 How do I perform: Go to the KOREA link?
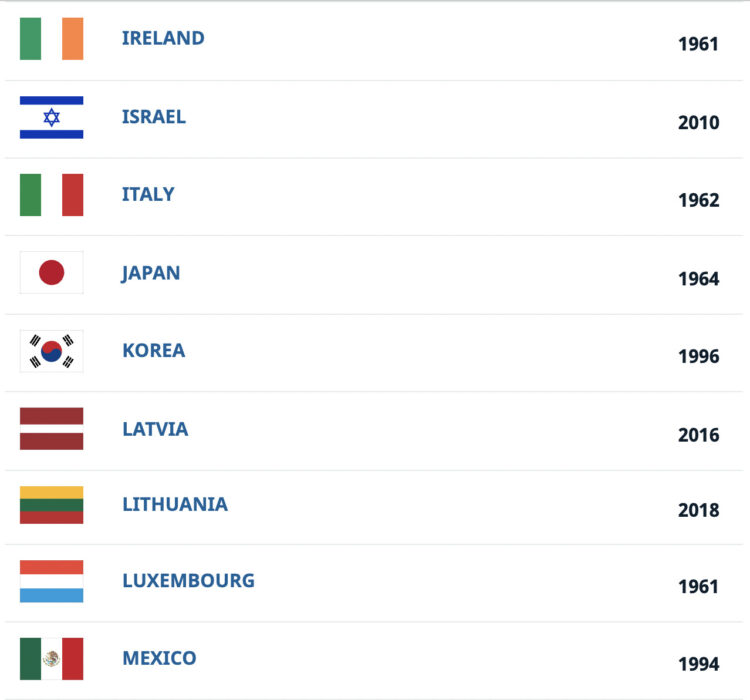pyautogui.click(x=153, y=350)
